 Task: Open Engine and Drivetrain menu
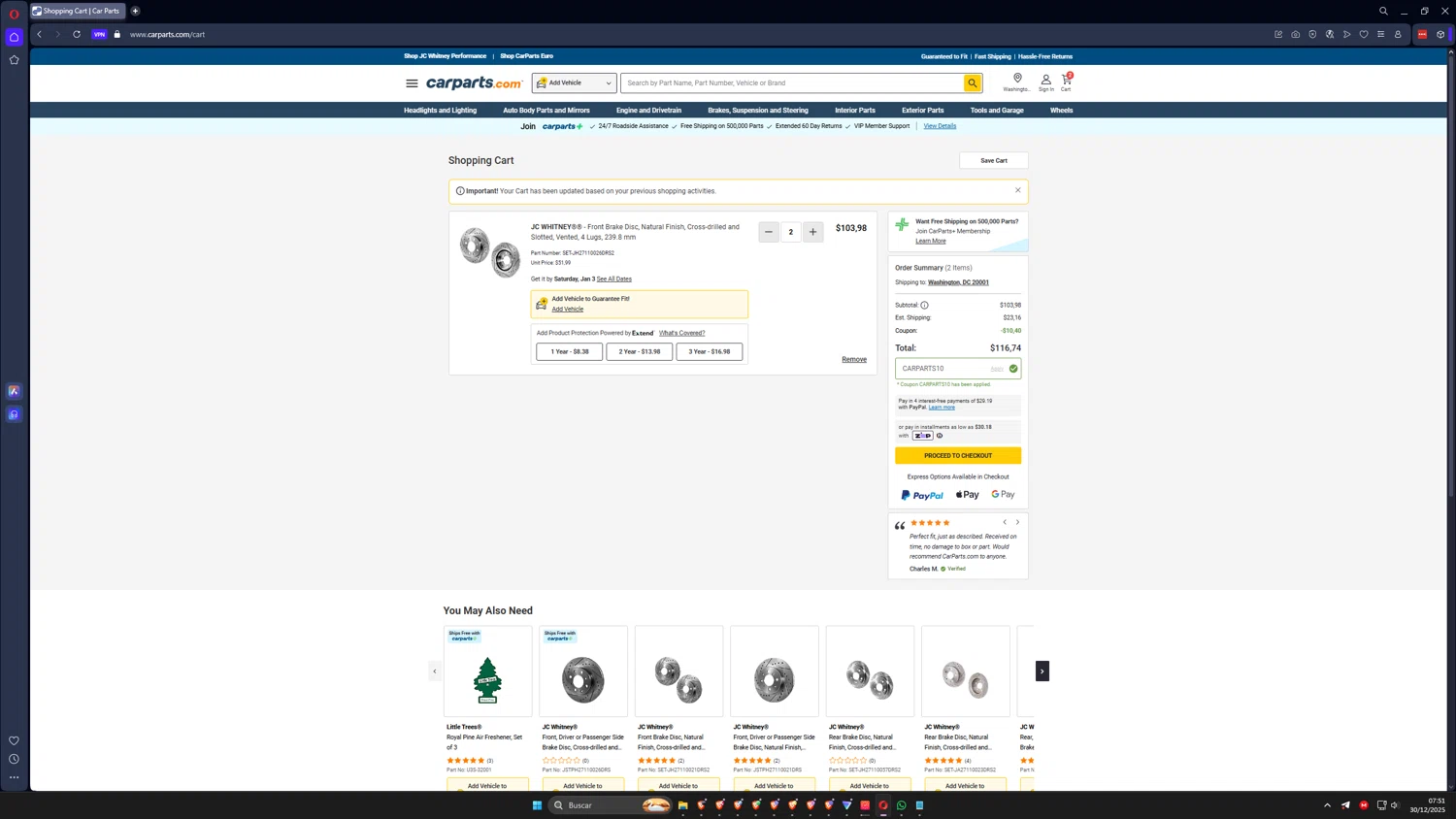pyautogui.click(x=648, y=111)
